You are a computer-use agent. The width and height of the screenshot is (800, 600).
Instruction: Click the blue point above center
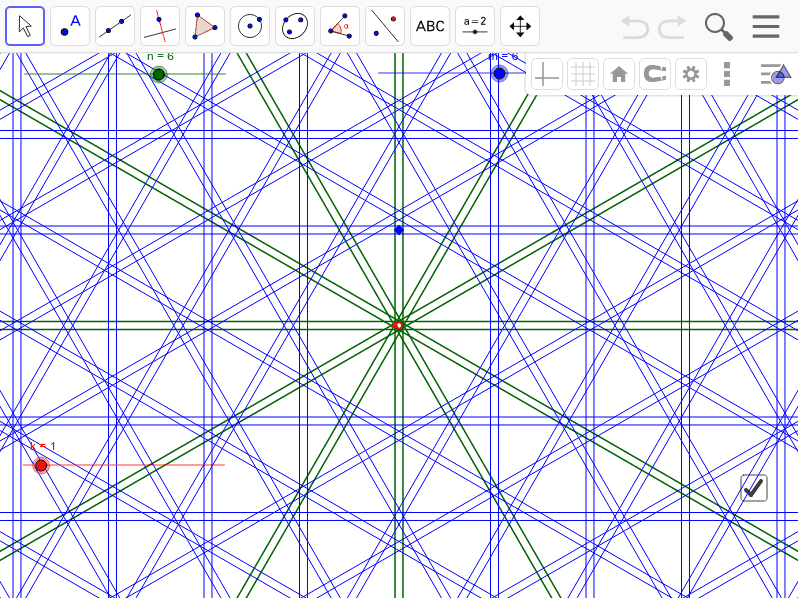tap(399, 230)
